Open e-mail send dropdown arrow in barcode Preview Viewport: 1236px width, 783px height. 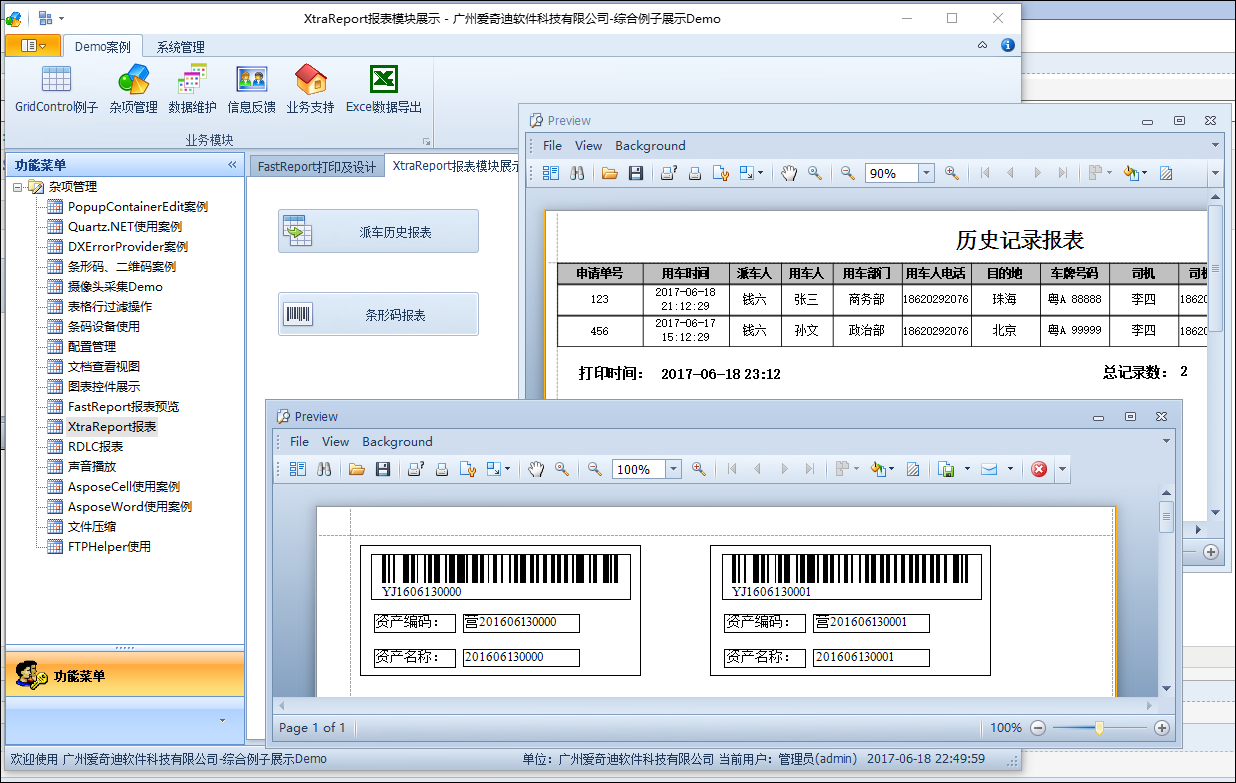[x=1010, y=469]
